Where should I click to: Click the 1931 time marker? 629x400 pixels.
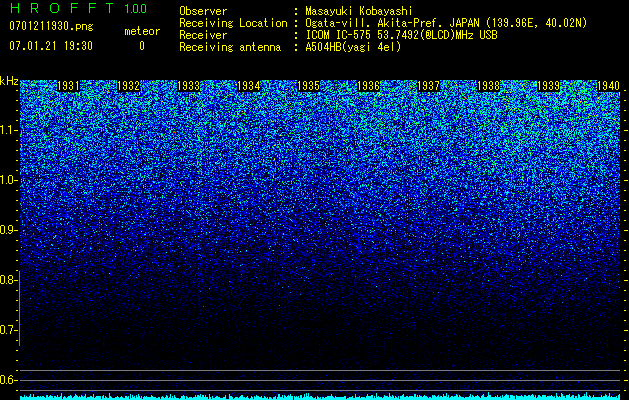point(68,86)
